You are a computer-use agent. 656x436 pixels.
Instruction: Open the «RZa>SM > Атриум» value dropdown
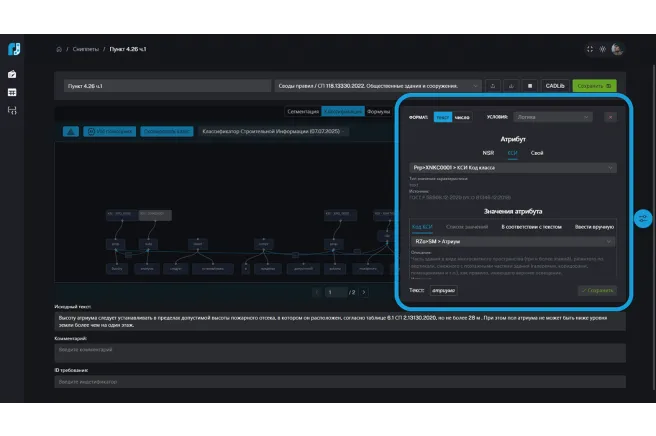pos(513,241)
